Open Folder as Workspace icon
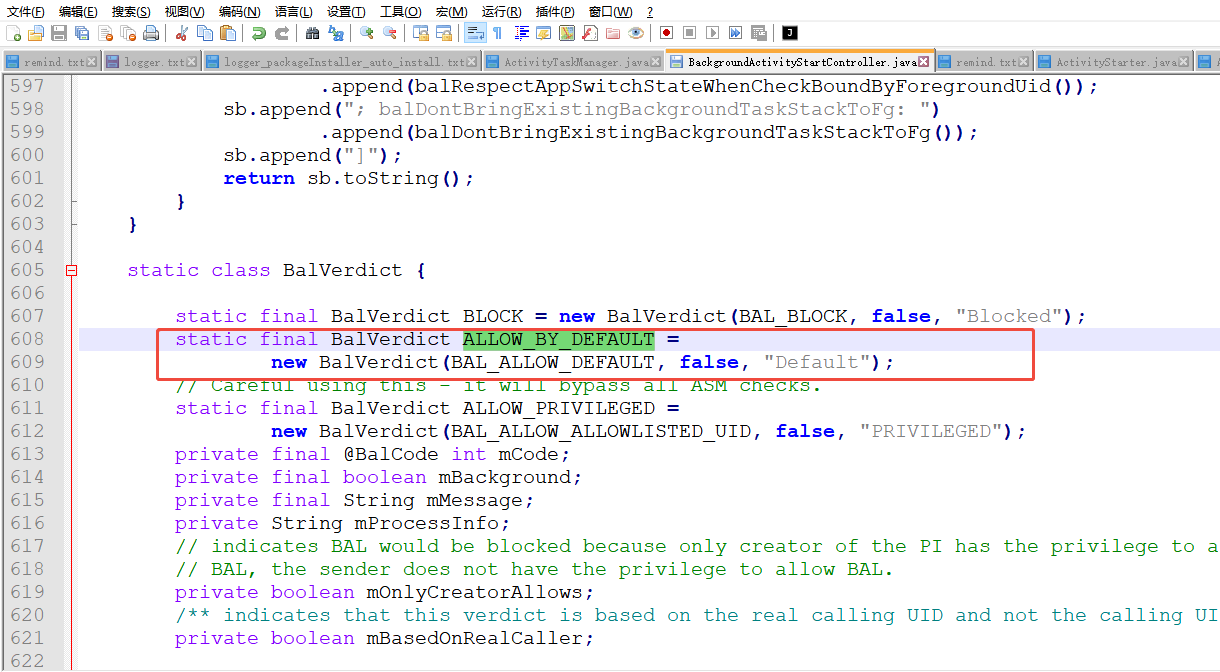 (612, 33)
